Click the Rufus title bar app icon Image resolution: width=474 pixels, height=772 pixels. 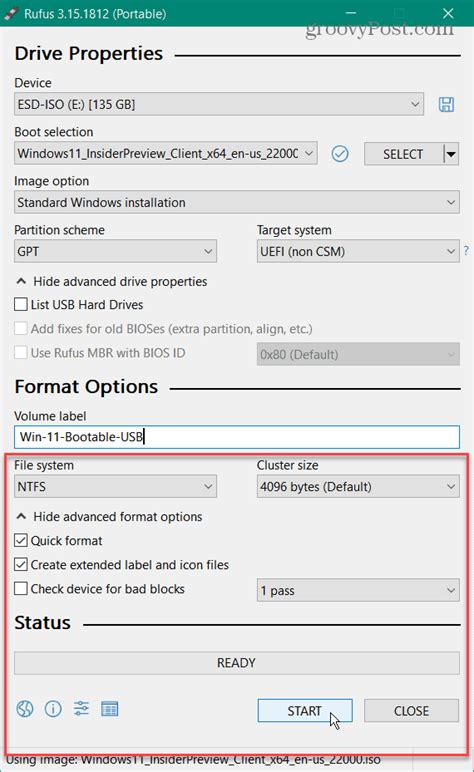10,13
